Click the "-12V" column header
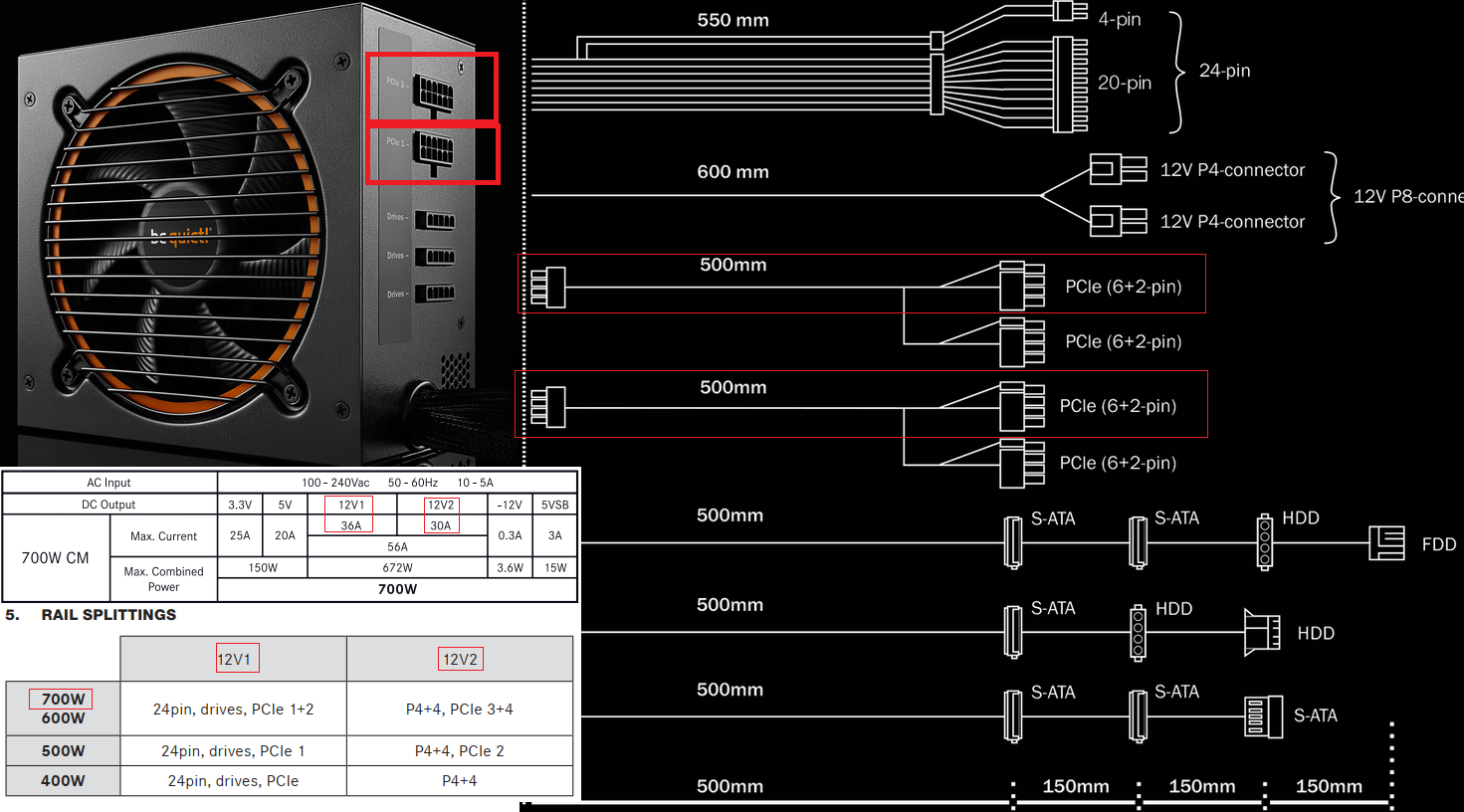 click(x=510, y=505)
